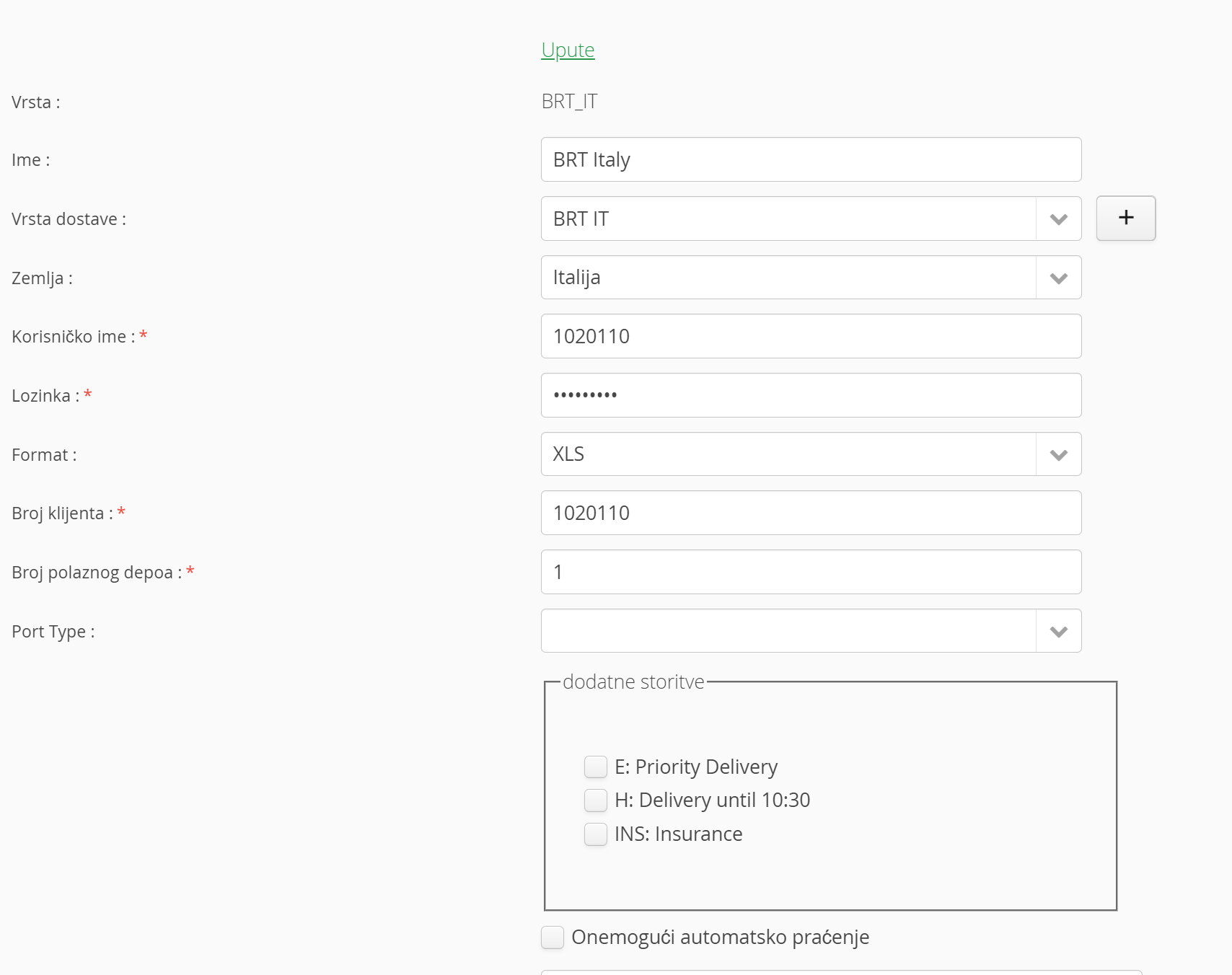Click the Ime label
Image resolution: width=1232 pixels, height=975 pixels.
tap(31, 160)
